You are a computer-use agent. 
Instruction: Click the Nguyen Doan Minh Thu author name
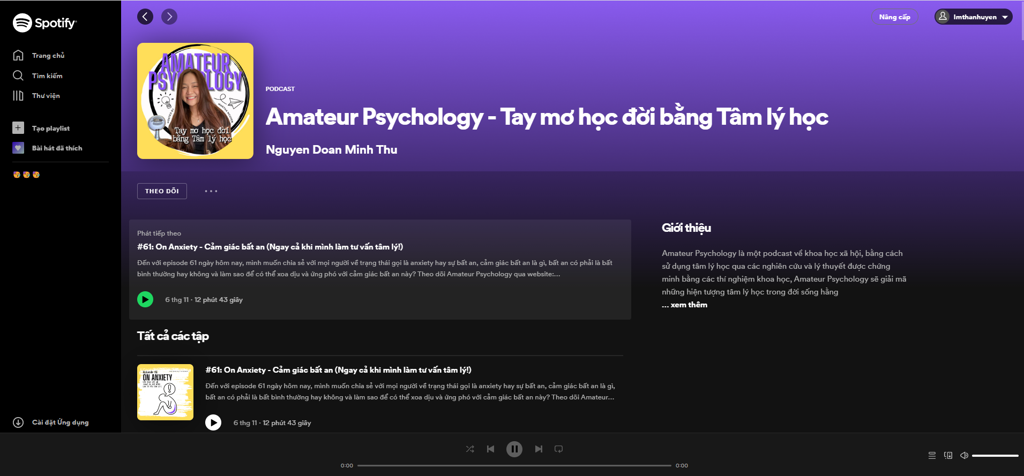pyautogui.click(x=331, y=150)
